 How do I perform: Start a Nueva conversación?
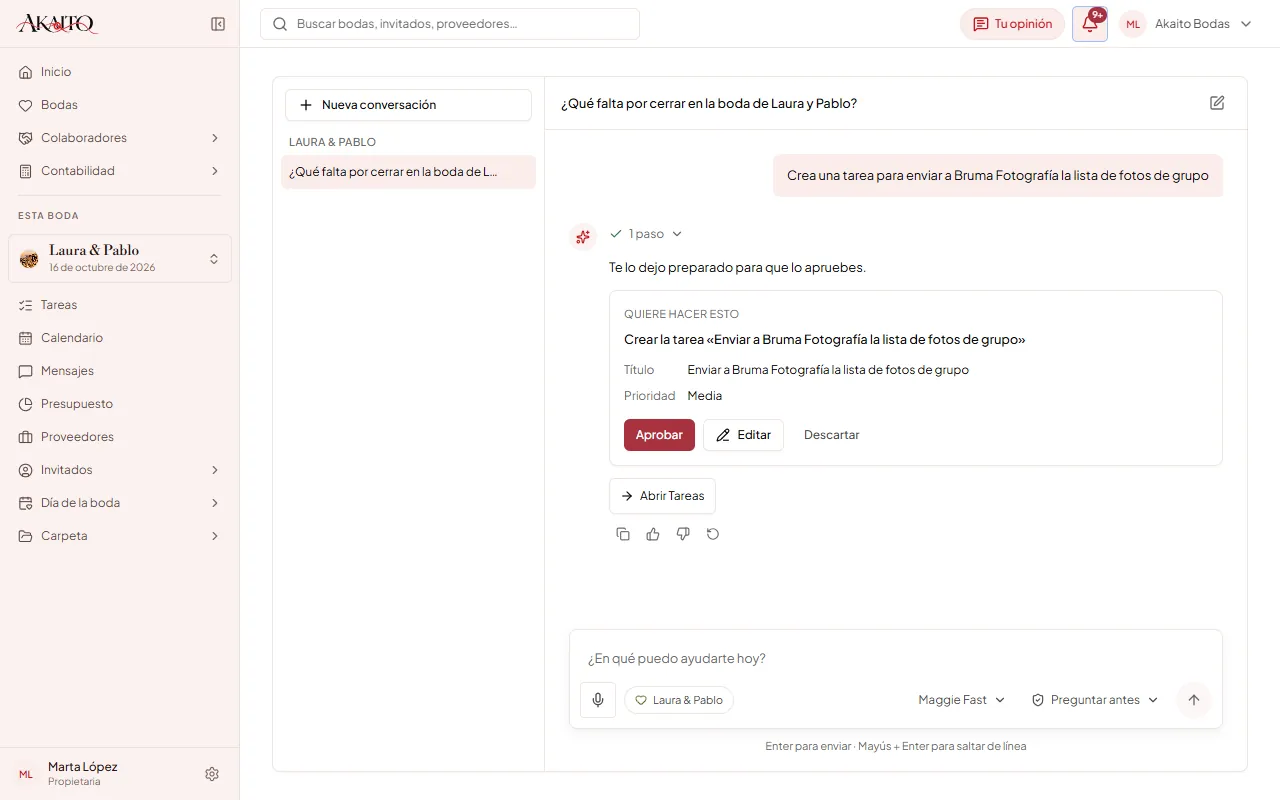[408, 105]
